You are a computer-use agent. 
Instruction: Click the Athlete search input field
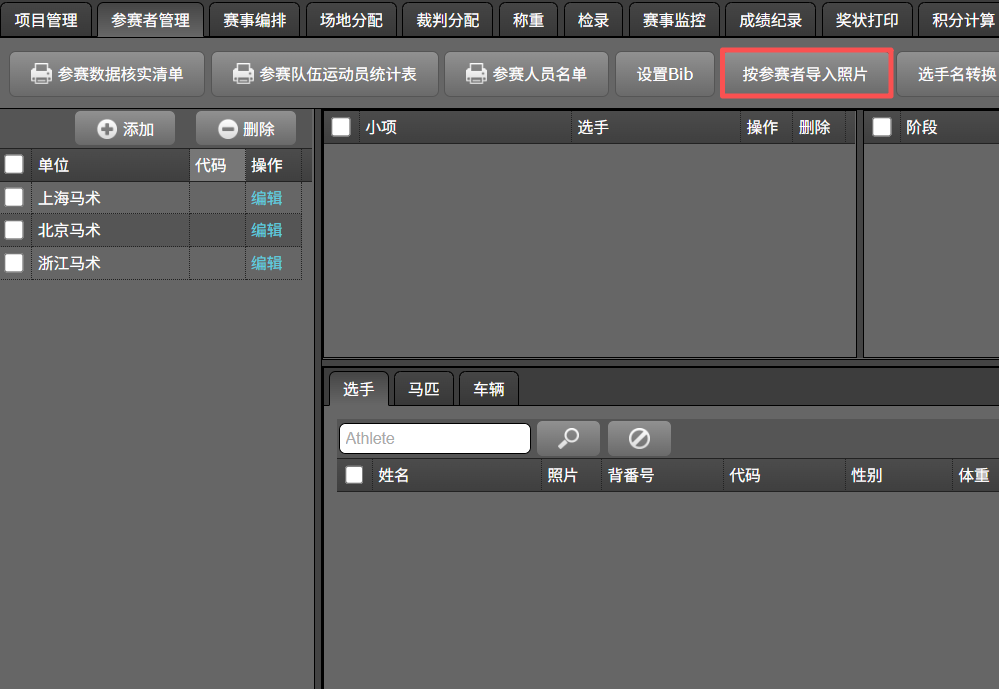pos(434,439)
